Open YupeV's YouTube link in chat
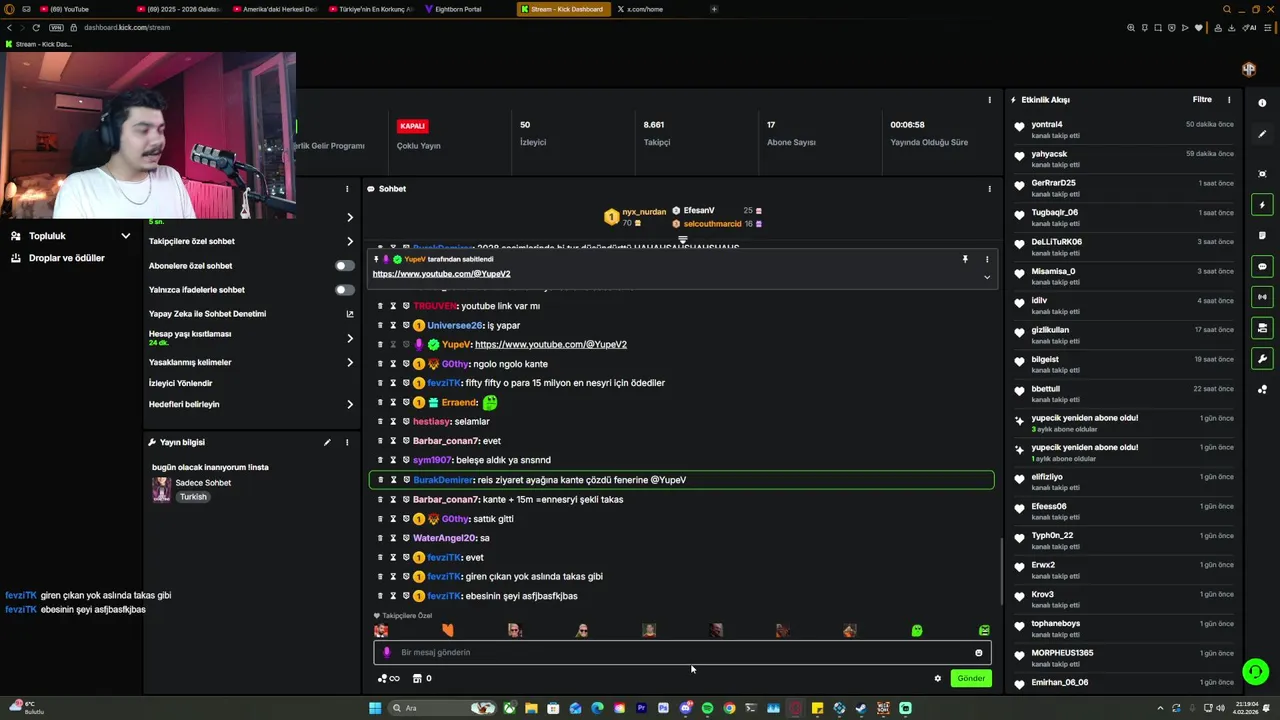Viewport: 1280px width, 720px height. (x=551, y=345)
